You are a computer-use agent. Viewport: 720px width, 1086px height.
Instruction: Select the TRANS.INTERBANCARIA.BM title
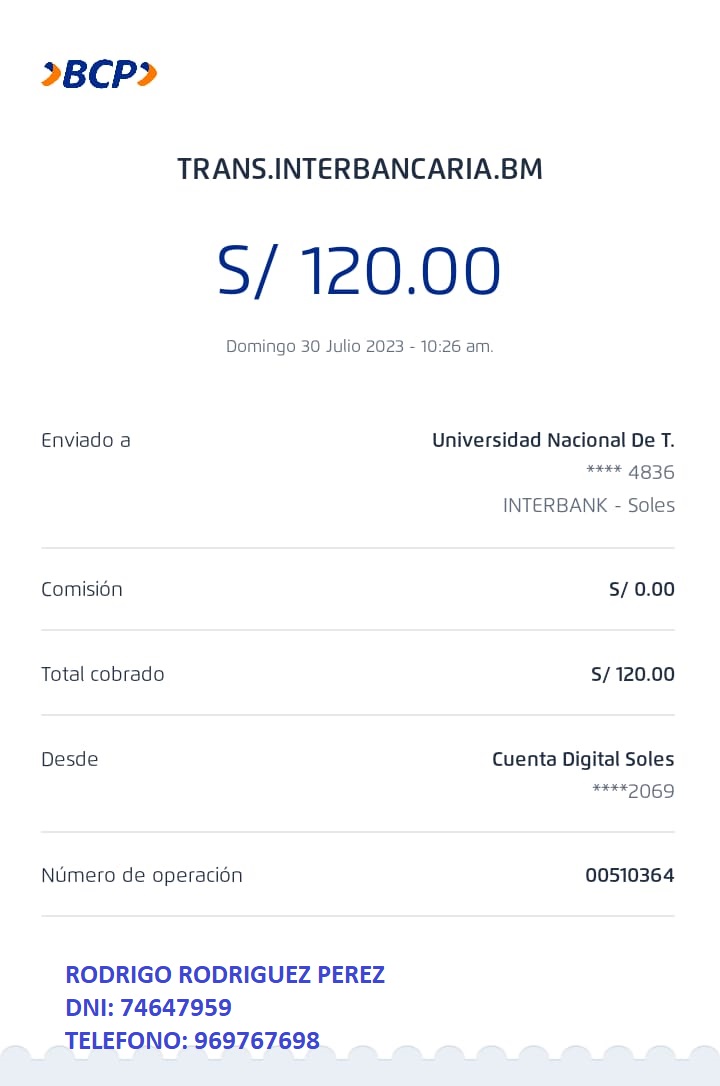tap(360, 169)
